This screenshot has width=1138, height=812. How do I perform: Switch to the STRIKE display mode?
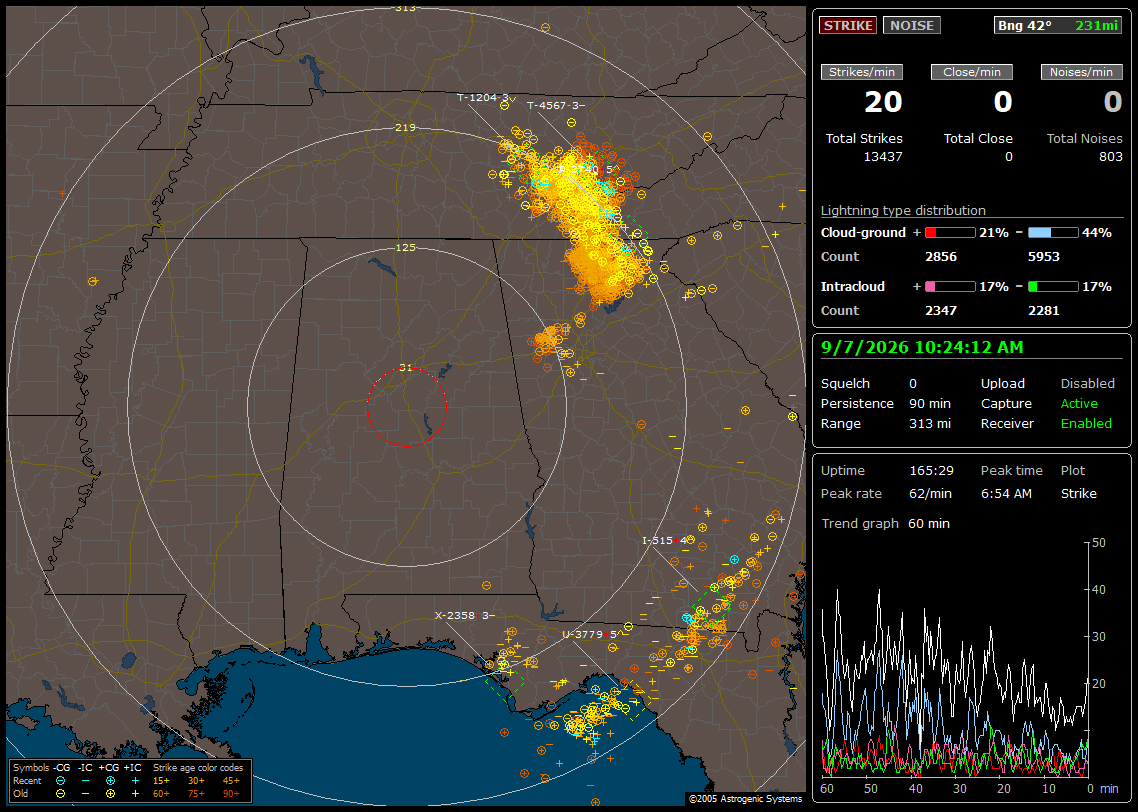[848, 25]
